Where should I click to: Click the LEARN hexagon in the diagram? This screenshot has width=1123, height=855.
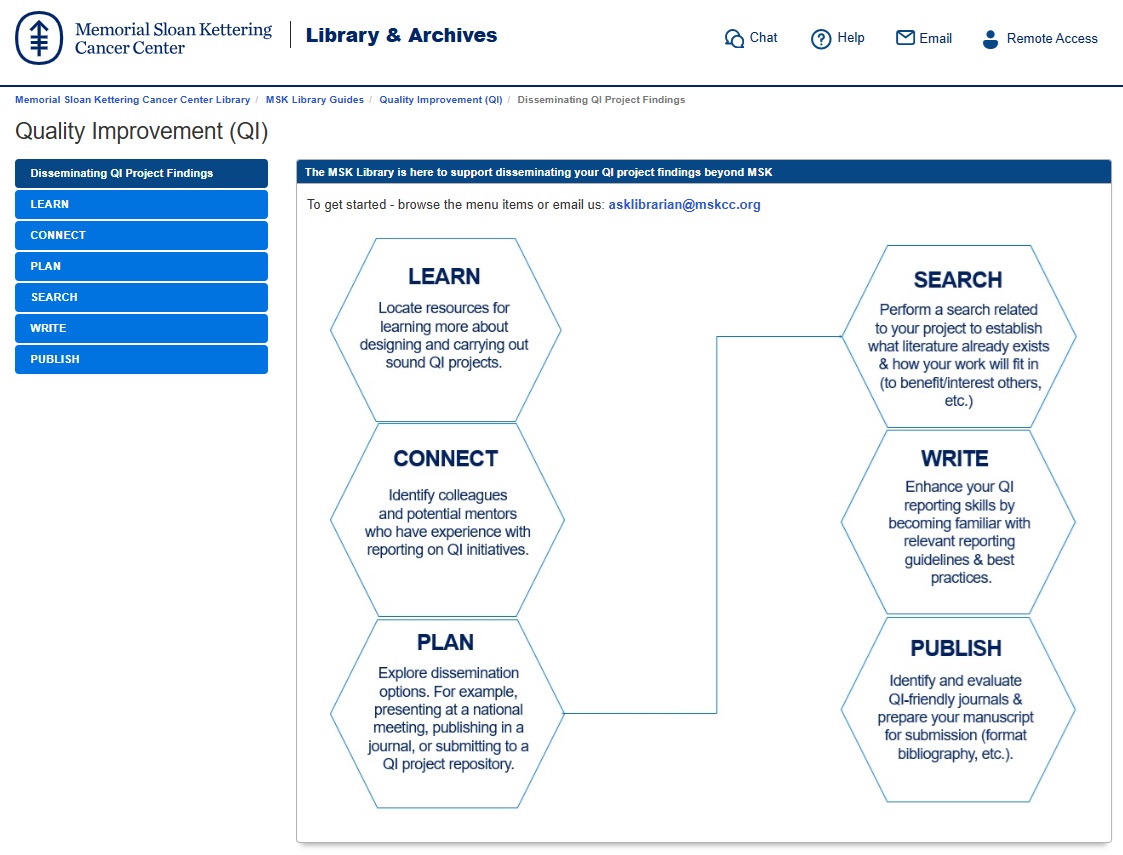(x=445, y=330)
